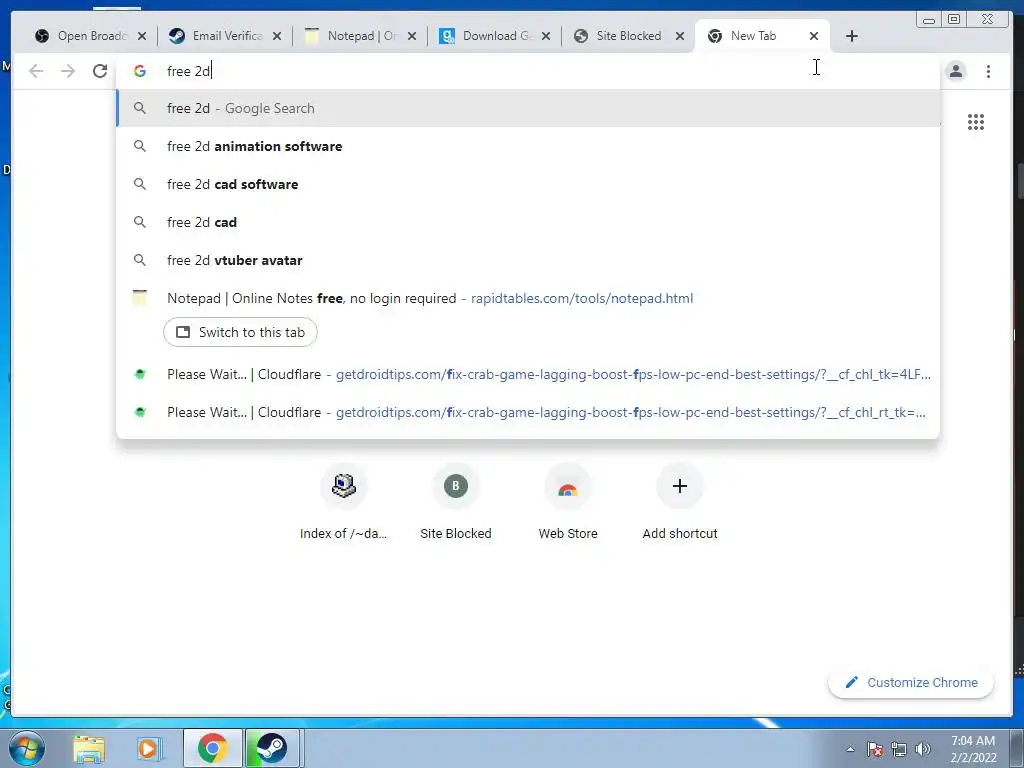Show hidden system tray icons

[850, 749]
